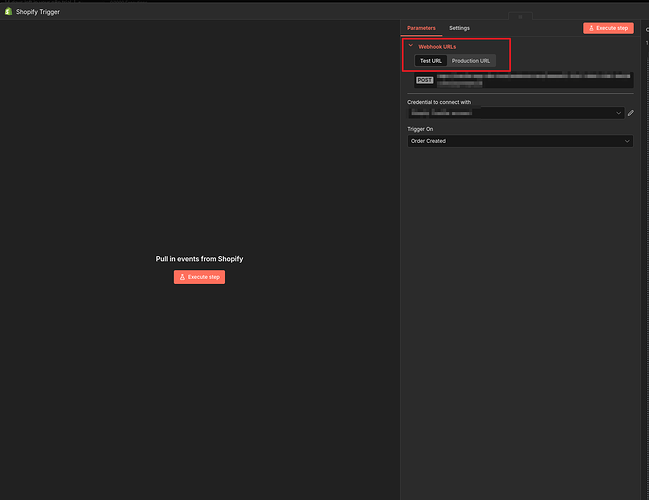Screen dimensions: 649x500
Task: Open the Parameters tab
Action: pos(421,28)
